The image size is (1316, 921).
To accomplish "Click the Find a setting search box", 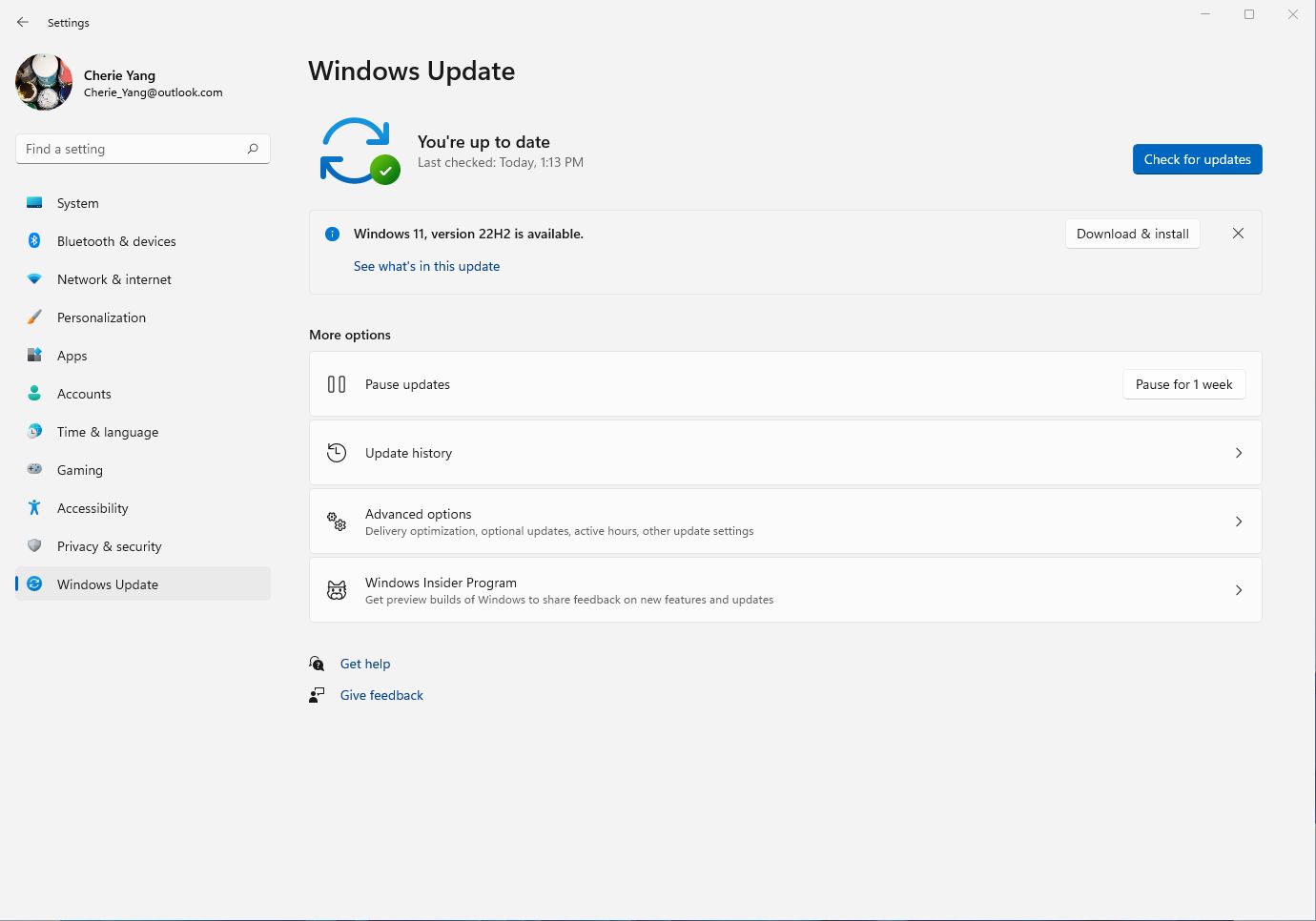I will click(x=142, y=149).
